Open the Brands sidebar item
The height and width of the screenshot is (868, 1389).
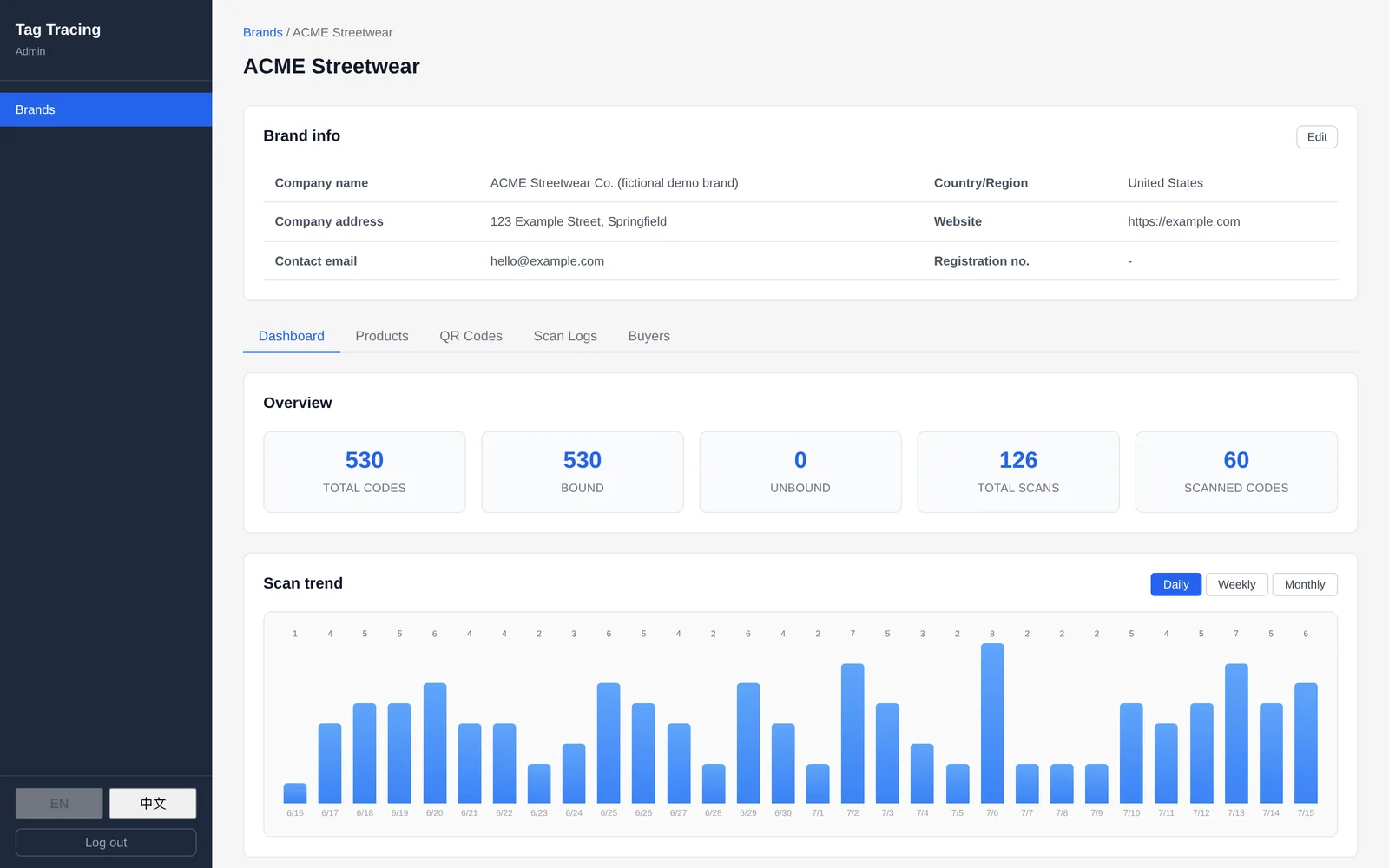coord(106,109)
